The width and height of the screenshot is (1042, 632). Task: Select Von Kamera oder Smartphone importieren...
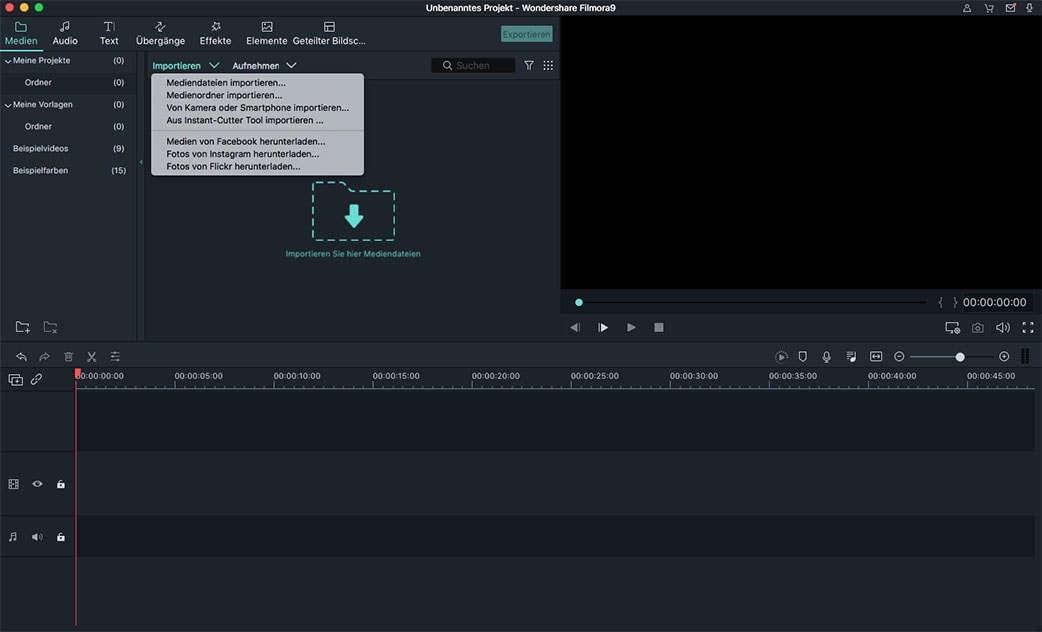pyautogui.click(x=257, y=108)
